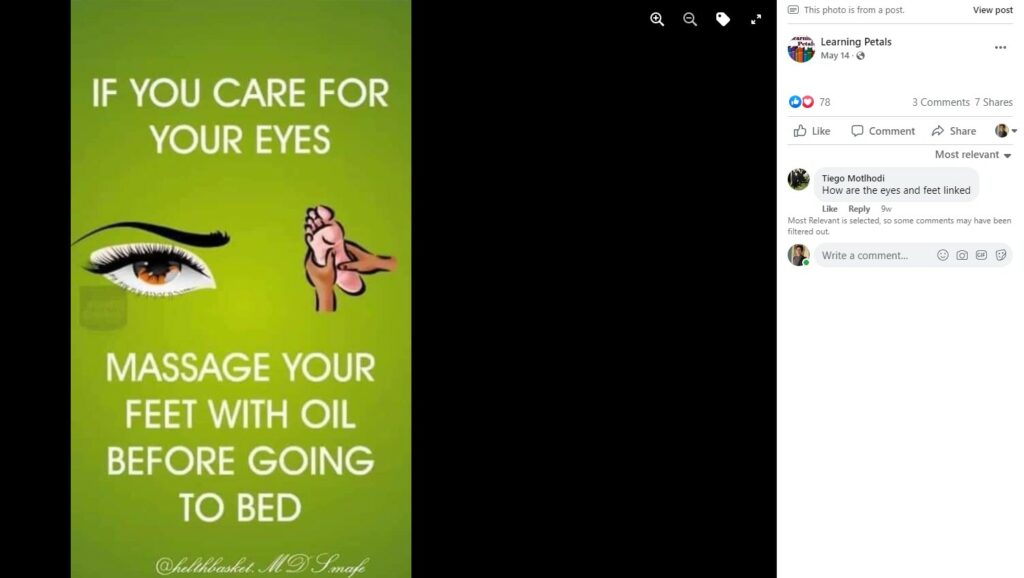Enter fullscreen photo view
Image resolution: width=1024 pixels, height=578 pixels.
click(756, 20)
